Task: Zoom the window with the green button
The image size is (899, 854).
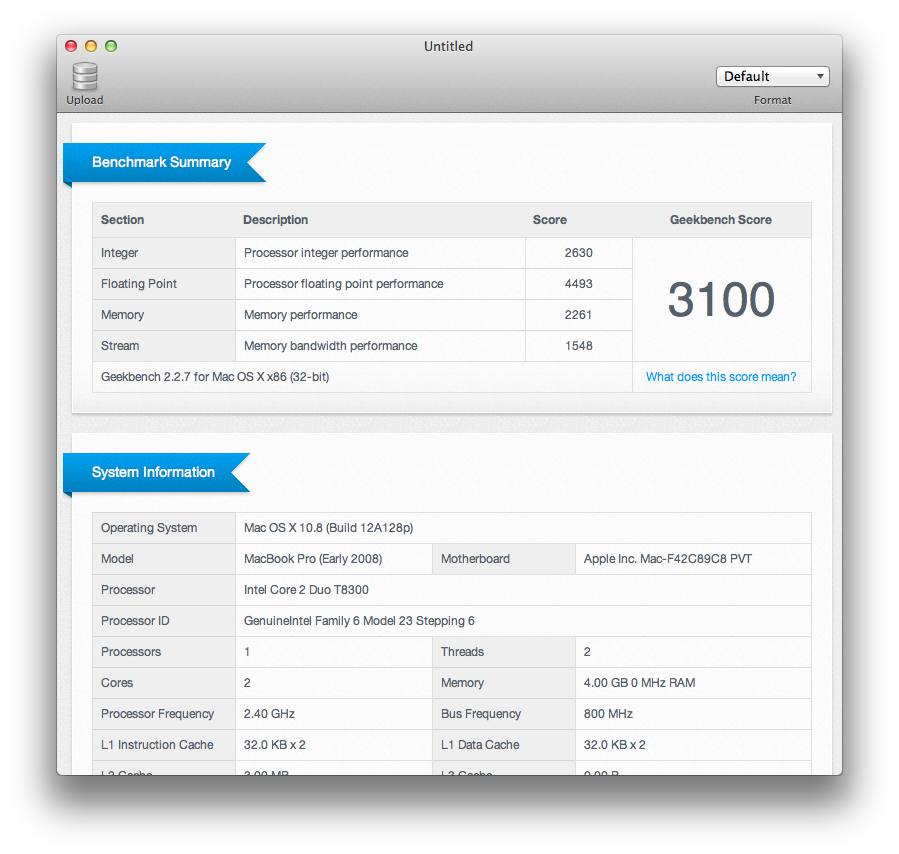Action: click(x=111, y=46)
